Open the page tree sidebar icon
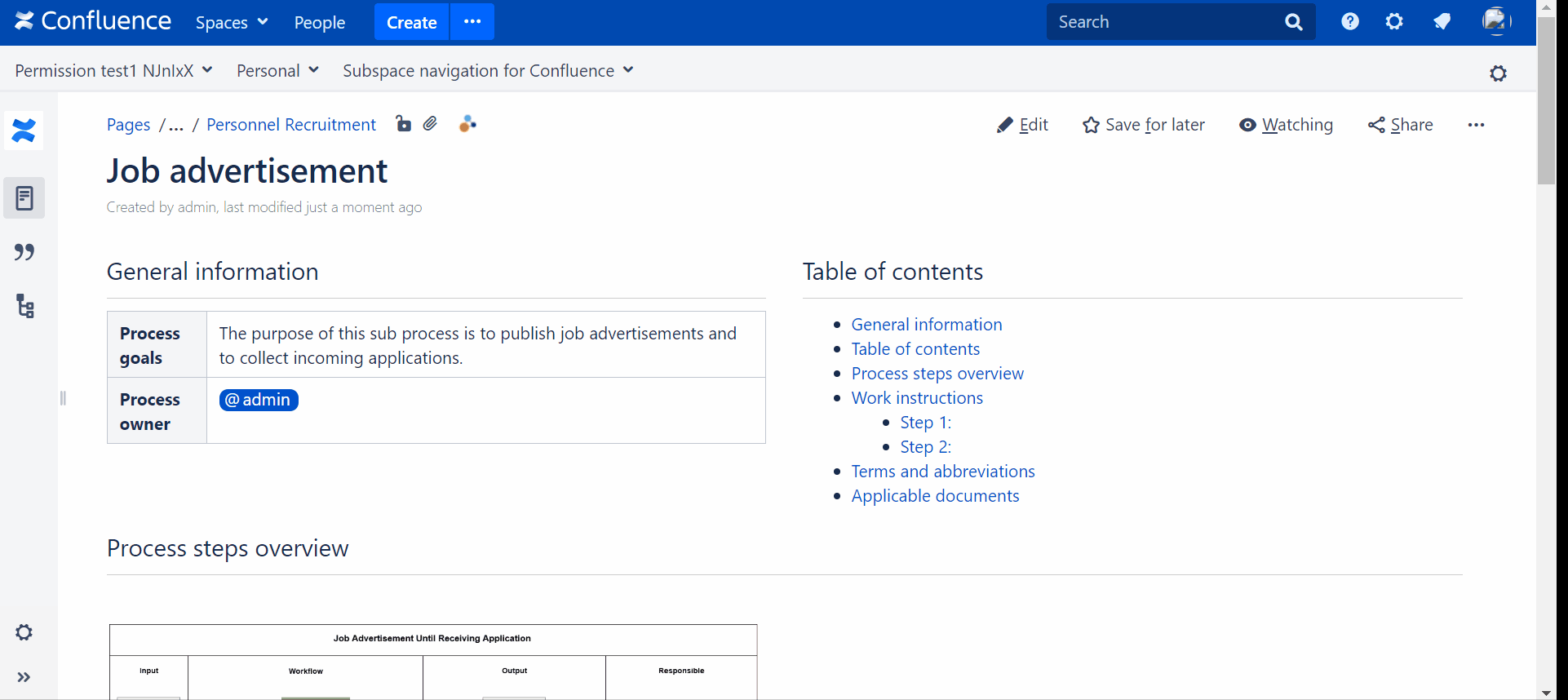 tap(24, 307)
